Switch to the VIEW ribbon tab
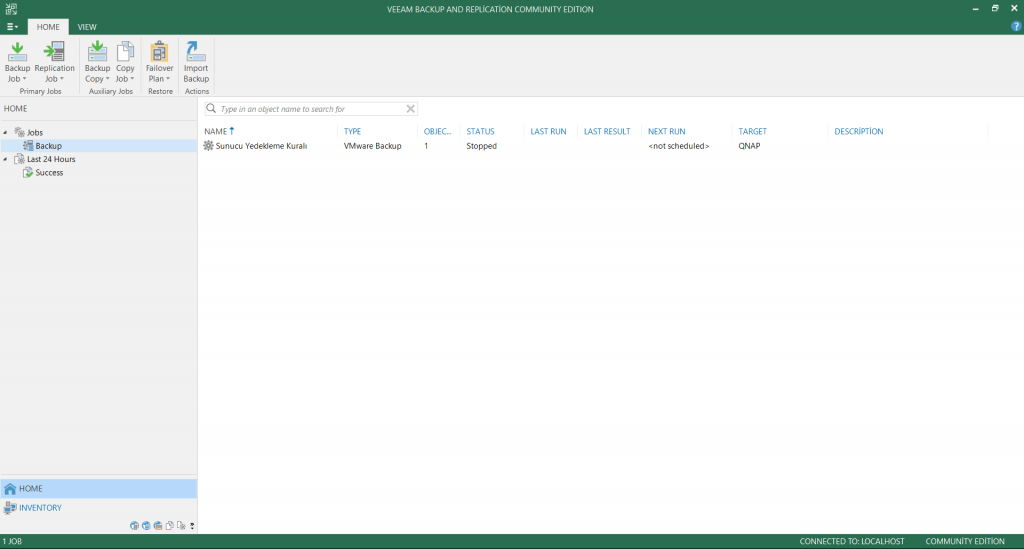This screenshot has width=1024, height=549. pyautogui.click(x=87, y=27)
